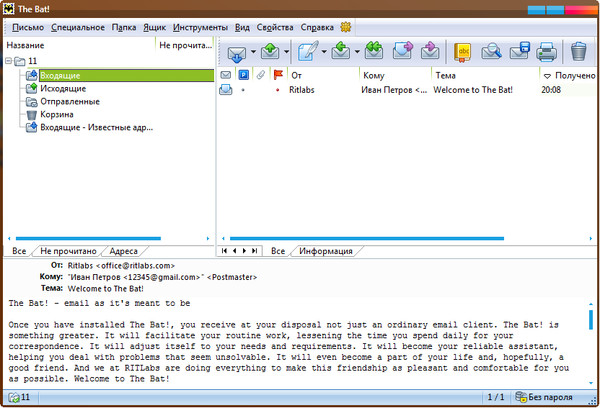Click the save message floppy icon
Image resolution: width=600 pixels, height=408 pixels.
519,52
